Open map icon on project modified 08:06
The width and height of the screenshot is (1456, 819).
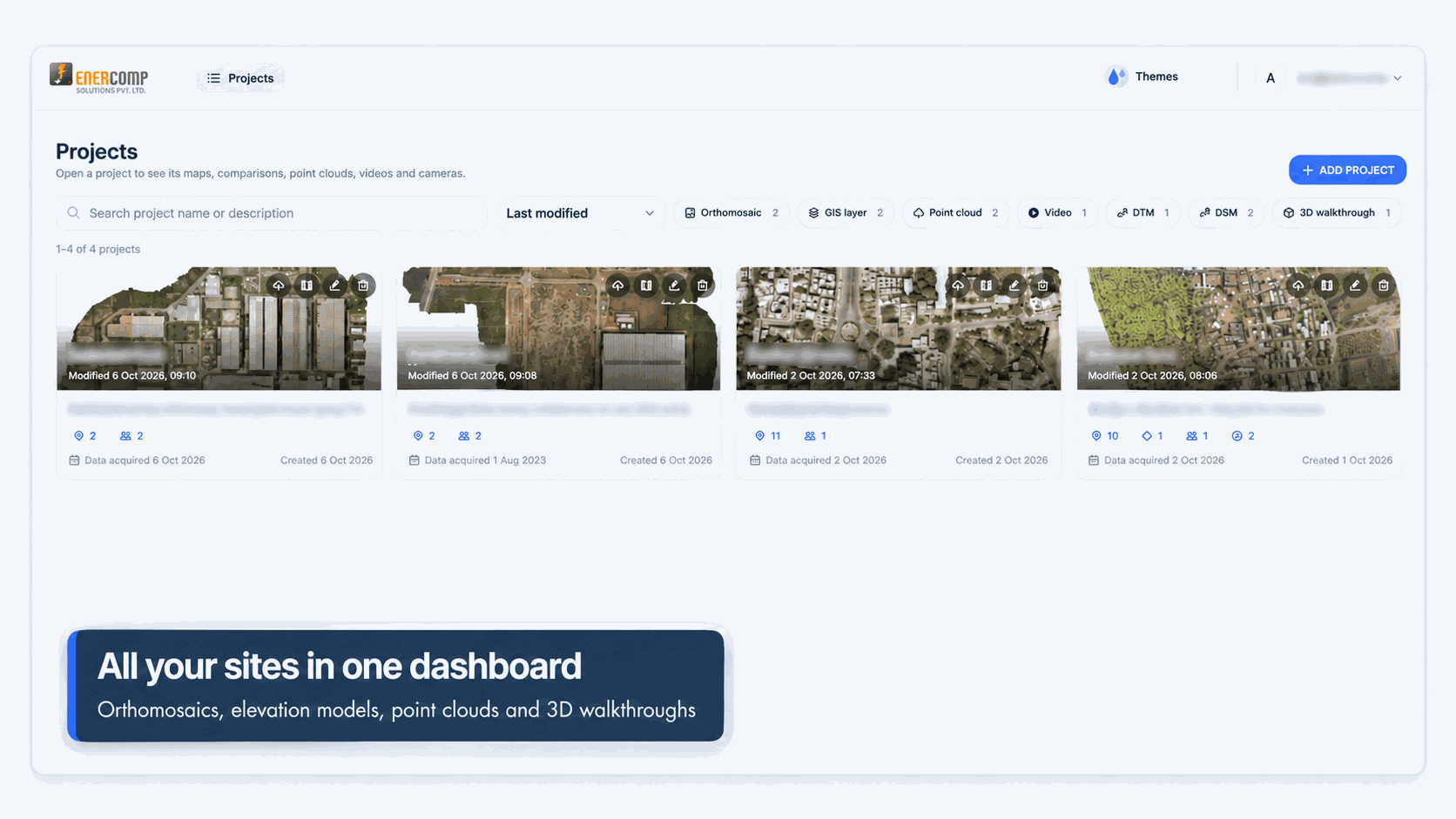[1326, 285]
